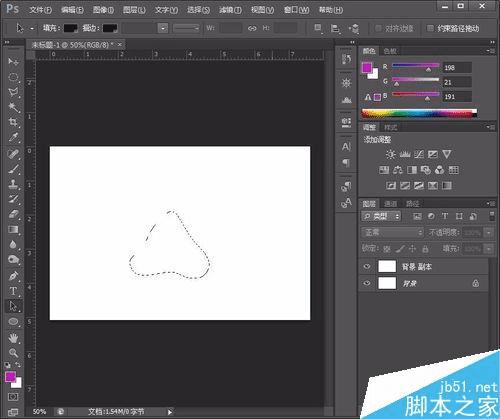The width and height of the screenshot is (500, 419).
Task: Add a Channel Mixer adjustment
Action: point(440,170)
